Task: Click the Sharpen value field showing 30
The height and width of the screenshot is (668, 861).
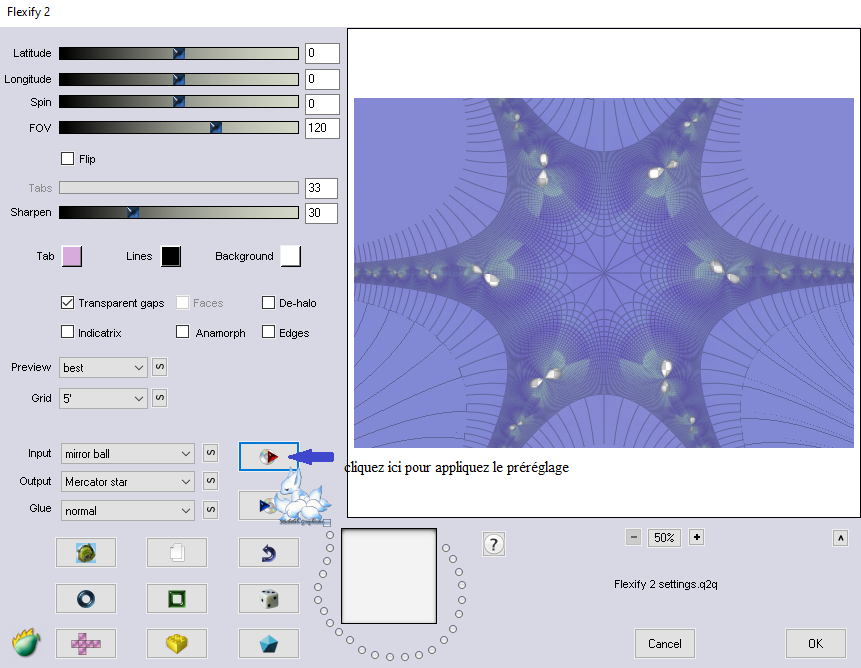Action: pyautogui.click(x=321, y=212)
